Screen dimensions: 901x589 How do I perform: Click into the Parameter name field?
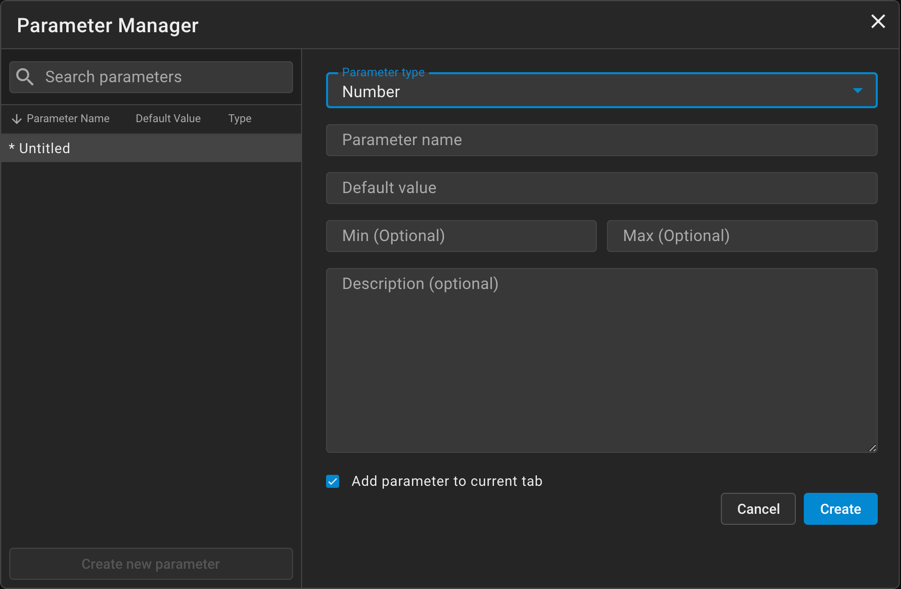(601, 140)
